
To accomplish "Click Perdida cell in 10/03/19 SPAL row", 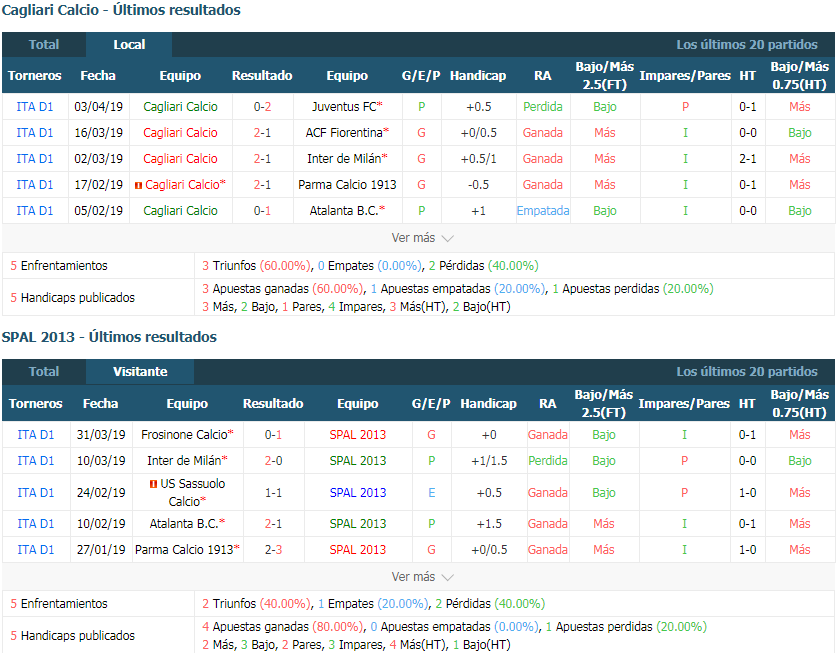I will tap(548, 461).
